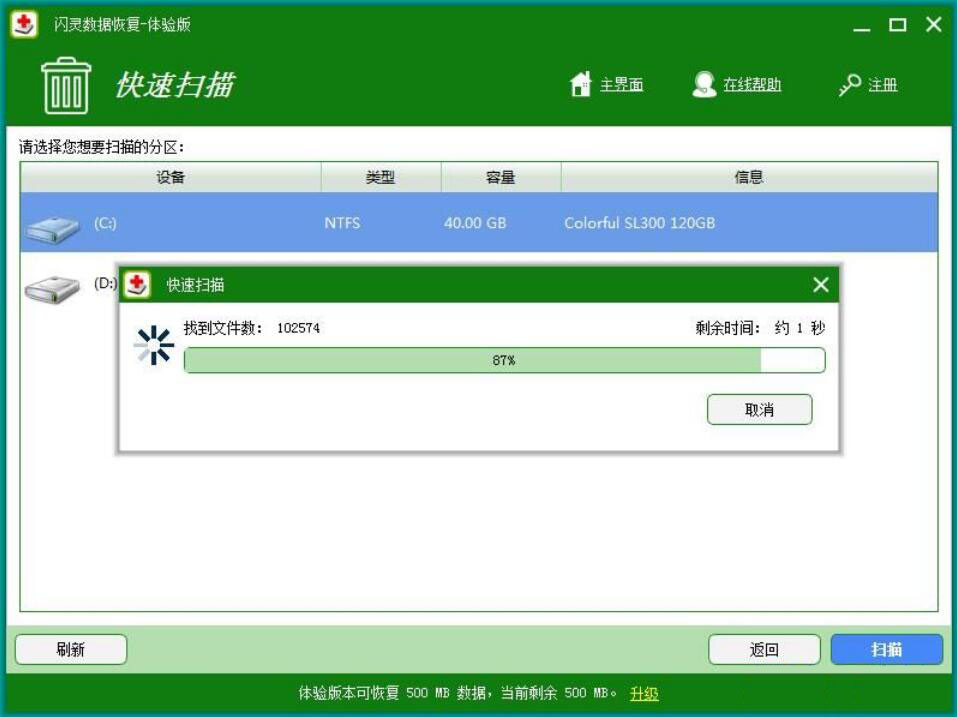Close the 快速扫描 progress dialog

[821, 284]
